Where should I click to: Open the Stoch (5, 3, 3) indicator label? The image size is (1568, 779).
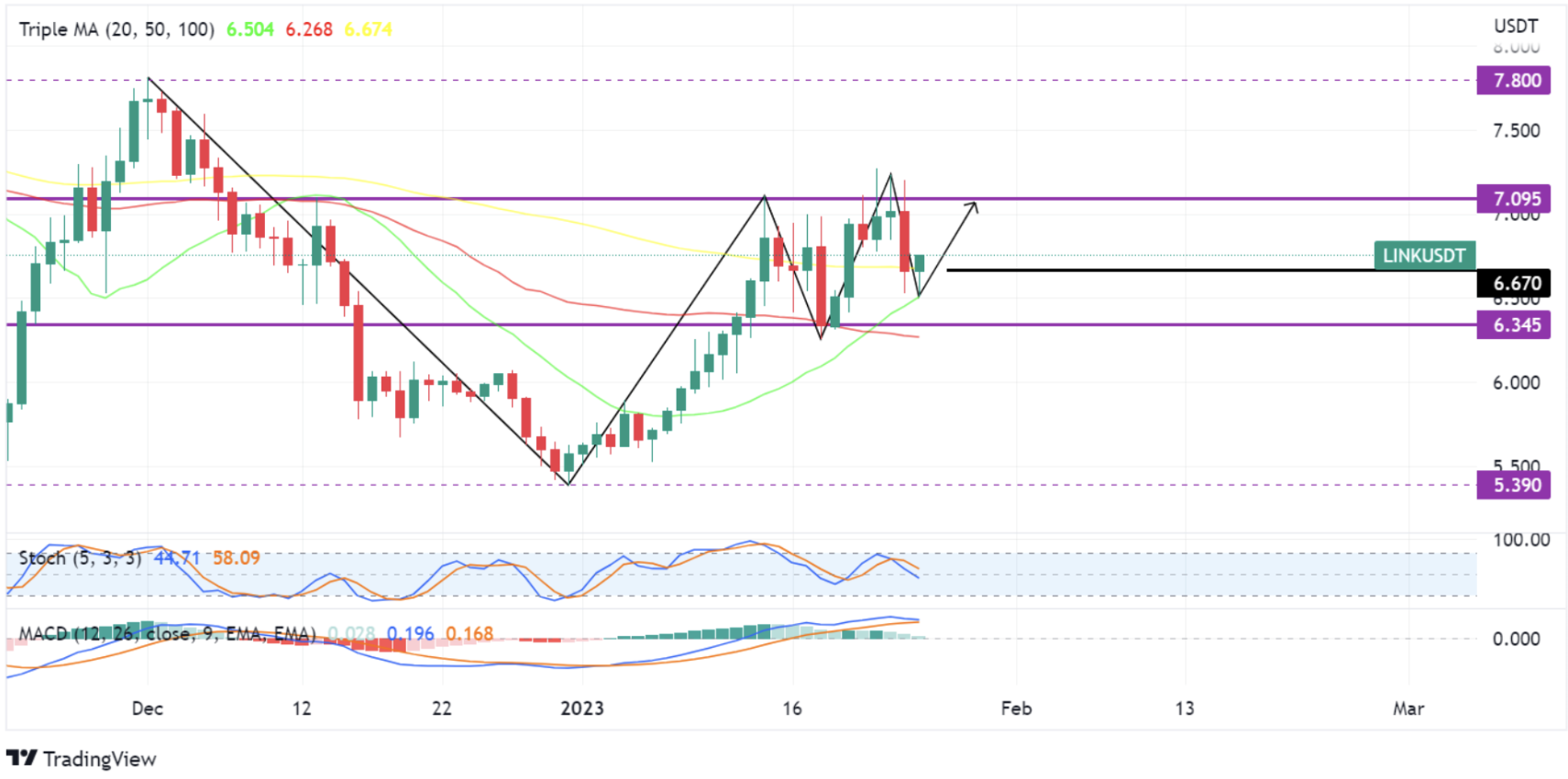[80, 558]
